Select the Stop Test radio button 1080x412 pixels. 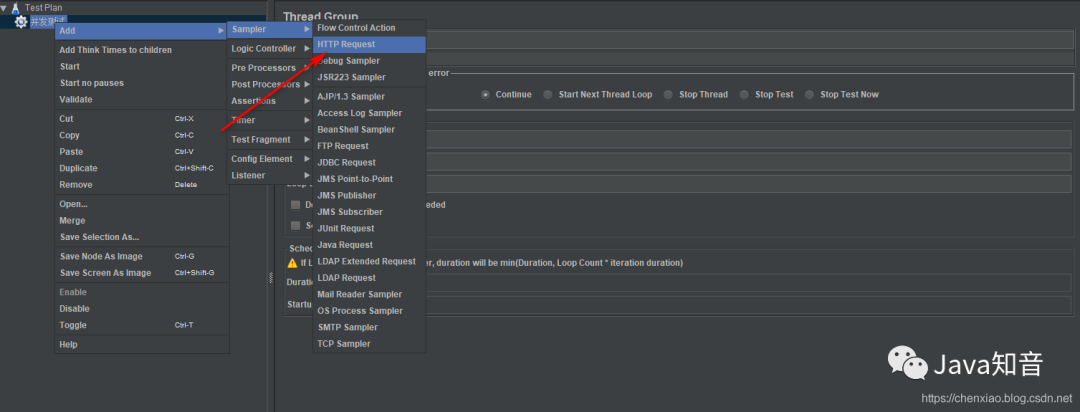tap(744, 94)
